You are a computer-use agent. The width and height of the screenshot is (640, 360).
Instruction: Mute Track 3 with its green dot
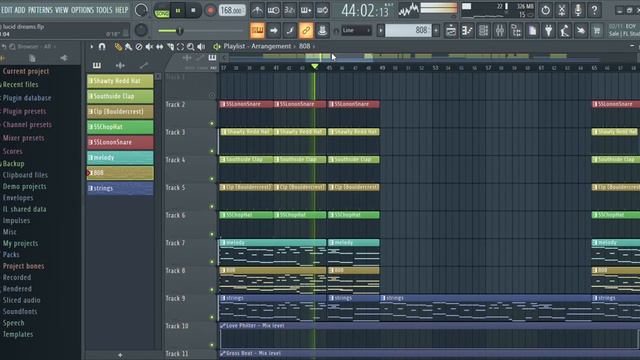tap(212, 151)
